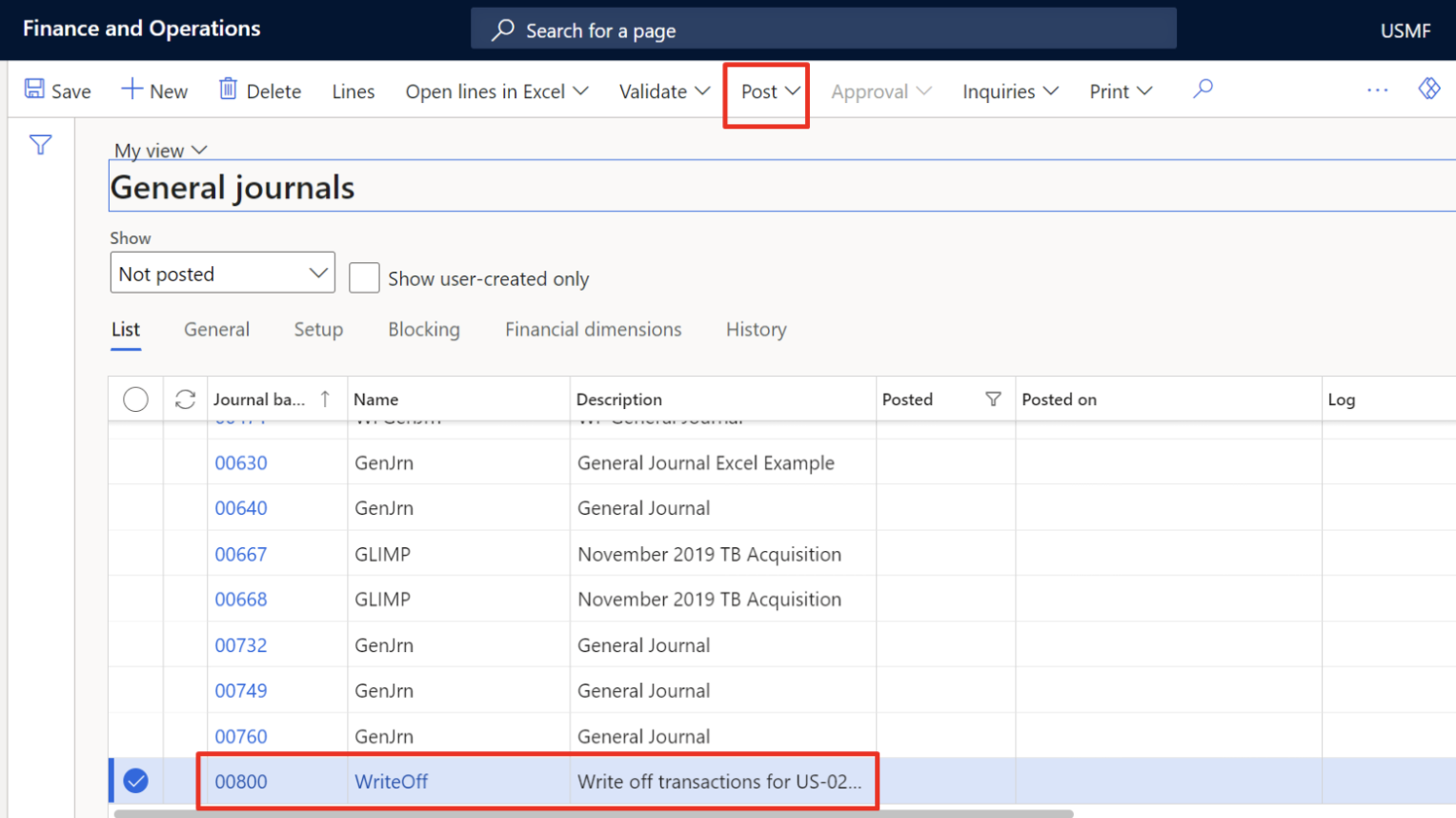1456x818 pixels.
Task: Deselect the journal 00800 row checkmark
Action: tap(136, 782)
